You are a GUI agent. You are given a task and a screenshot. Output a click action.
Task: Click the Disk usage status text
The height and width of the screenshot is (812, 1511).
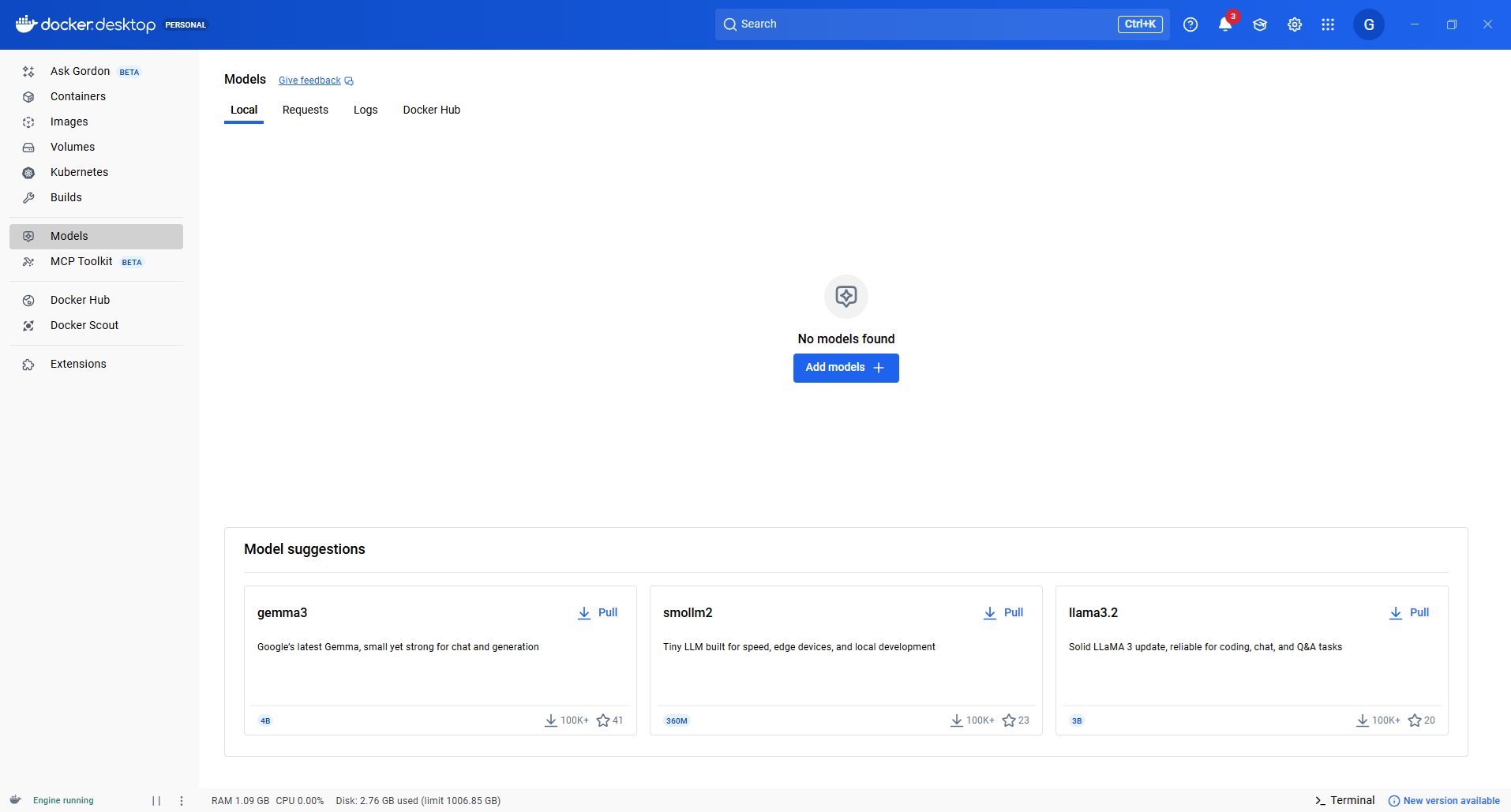coord(418,801)
